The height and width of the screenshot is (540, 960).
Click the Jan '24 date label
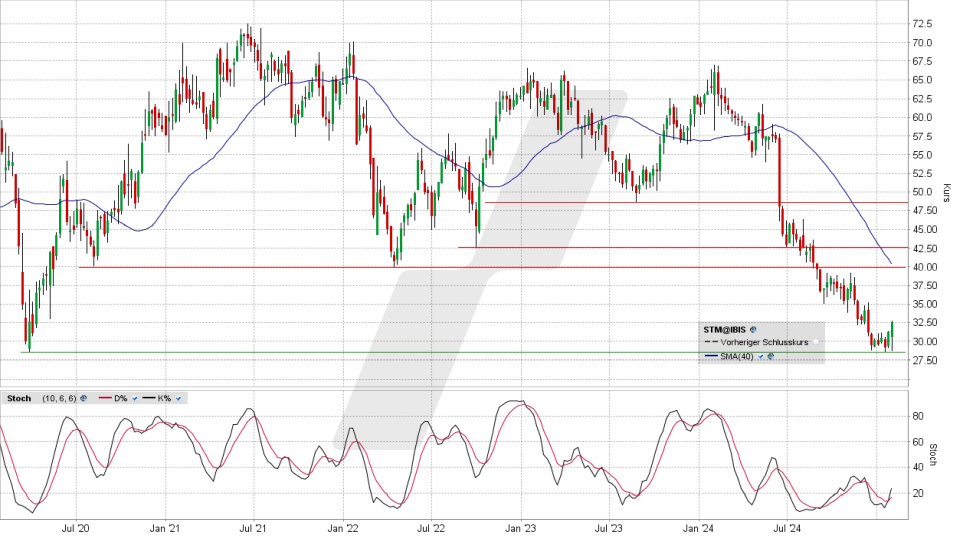699,528
